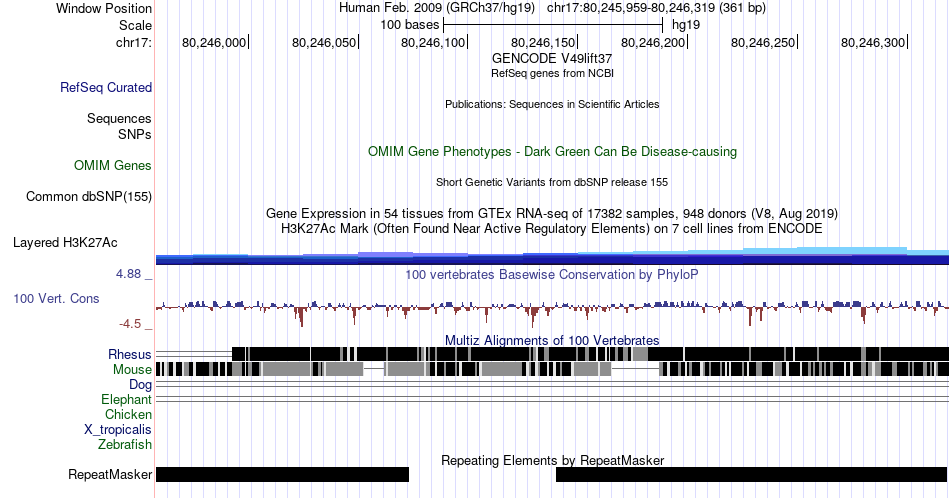
Task: Click the RefSeq genes from NCBI title
Action: tap(552, 73)
